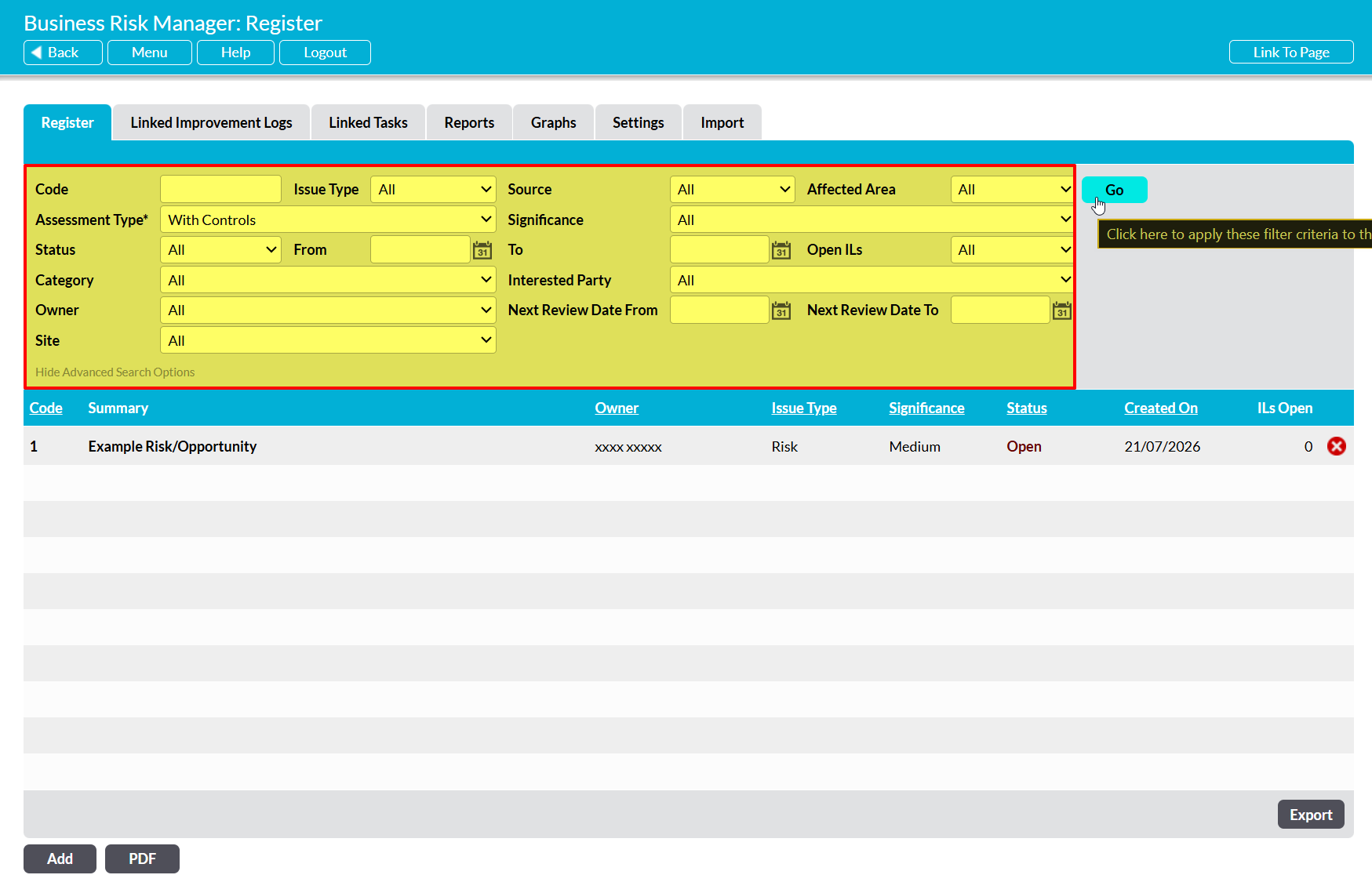This screenshot has width=1372, height=893.
Task: Open the Settings tab
Action: pos(638,122)
